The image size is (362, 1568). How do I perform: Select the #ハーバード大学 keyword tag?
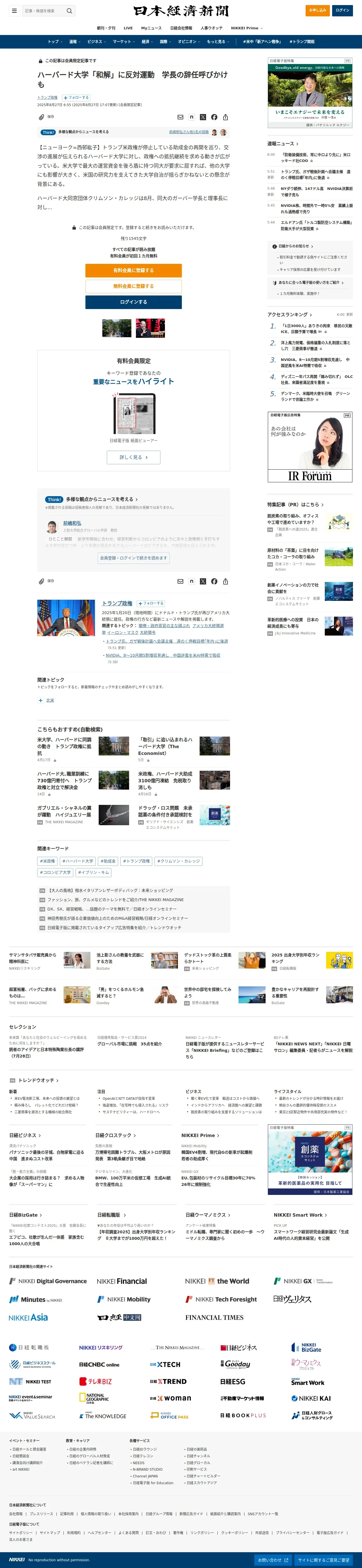[78, 861]
